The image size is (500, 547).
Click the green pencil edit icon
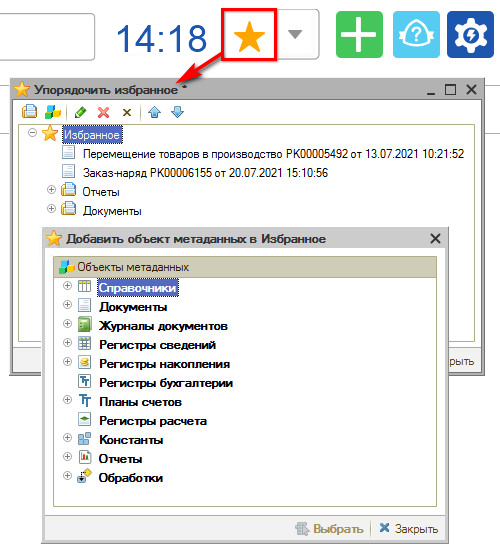(x=81, y=112)
